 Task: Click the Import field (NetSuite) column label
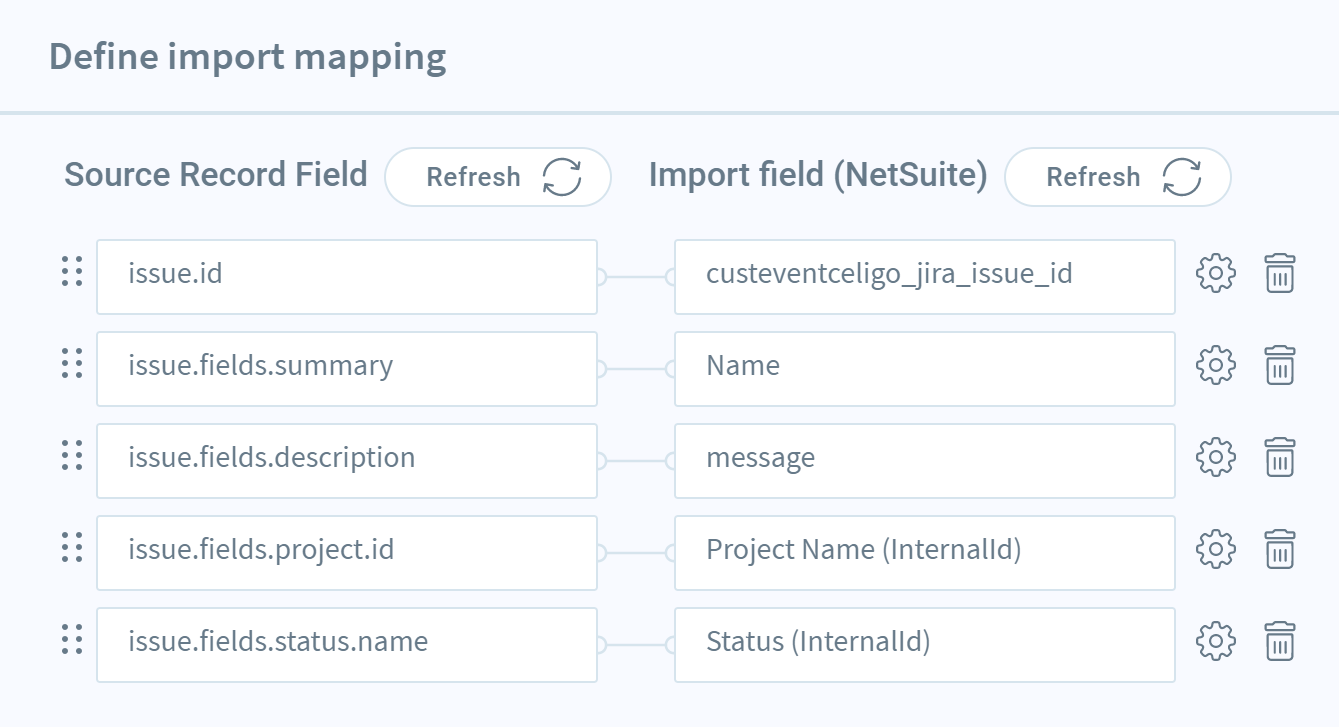click(818, 175)
